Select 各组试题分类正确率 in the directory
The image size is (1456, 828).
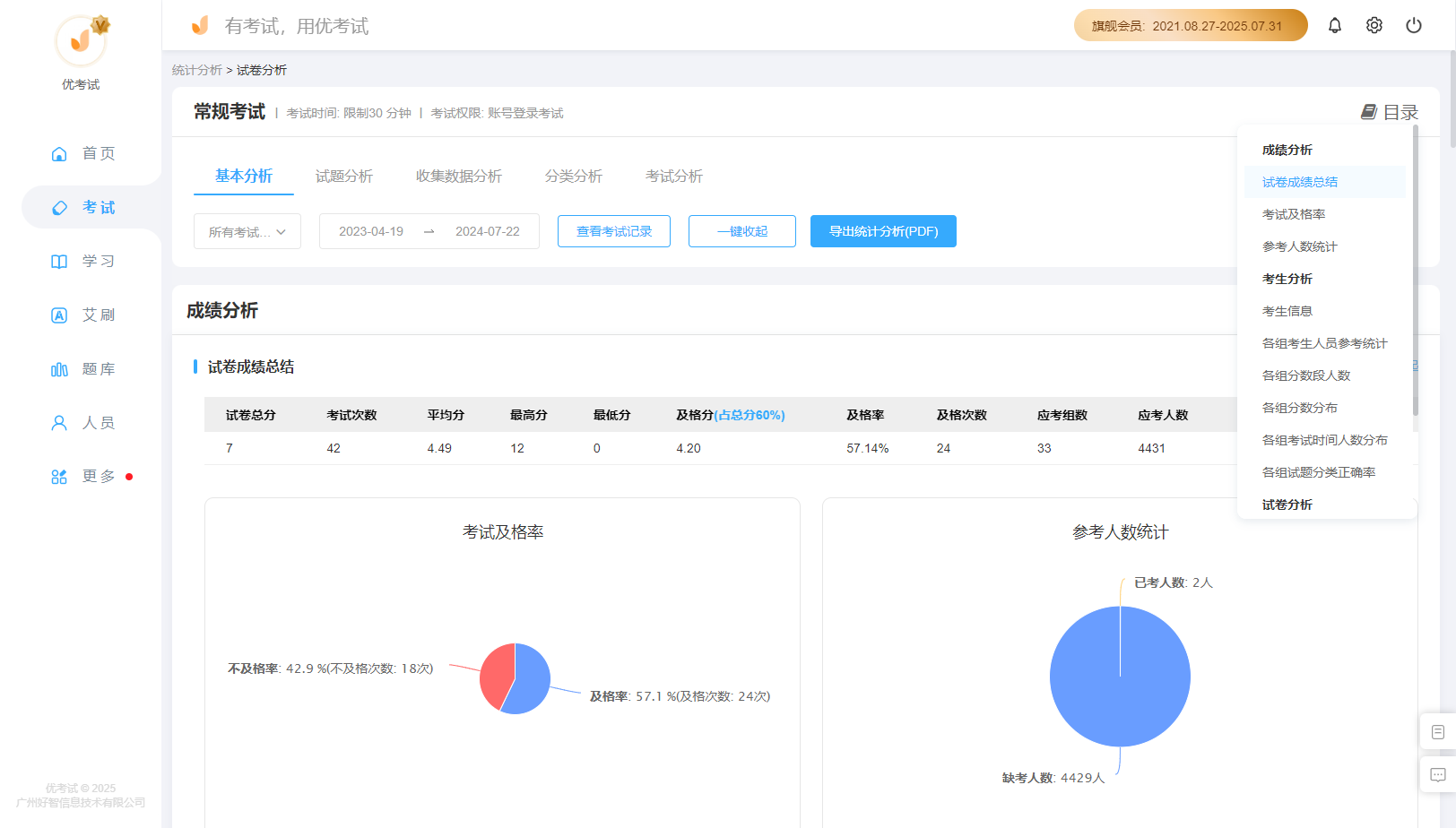pos(1325,472)
